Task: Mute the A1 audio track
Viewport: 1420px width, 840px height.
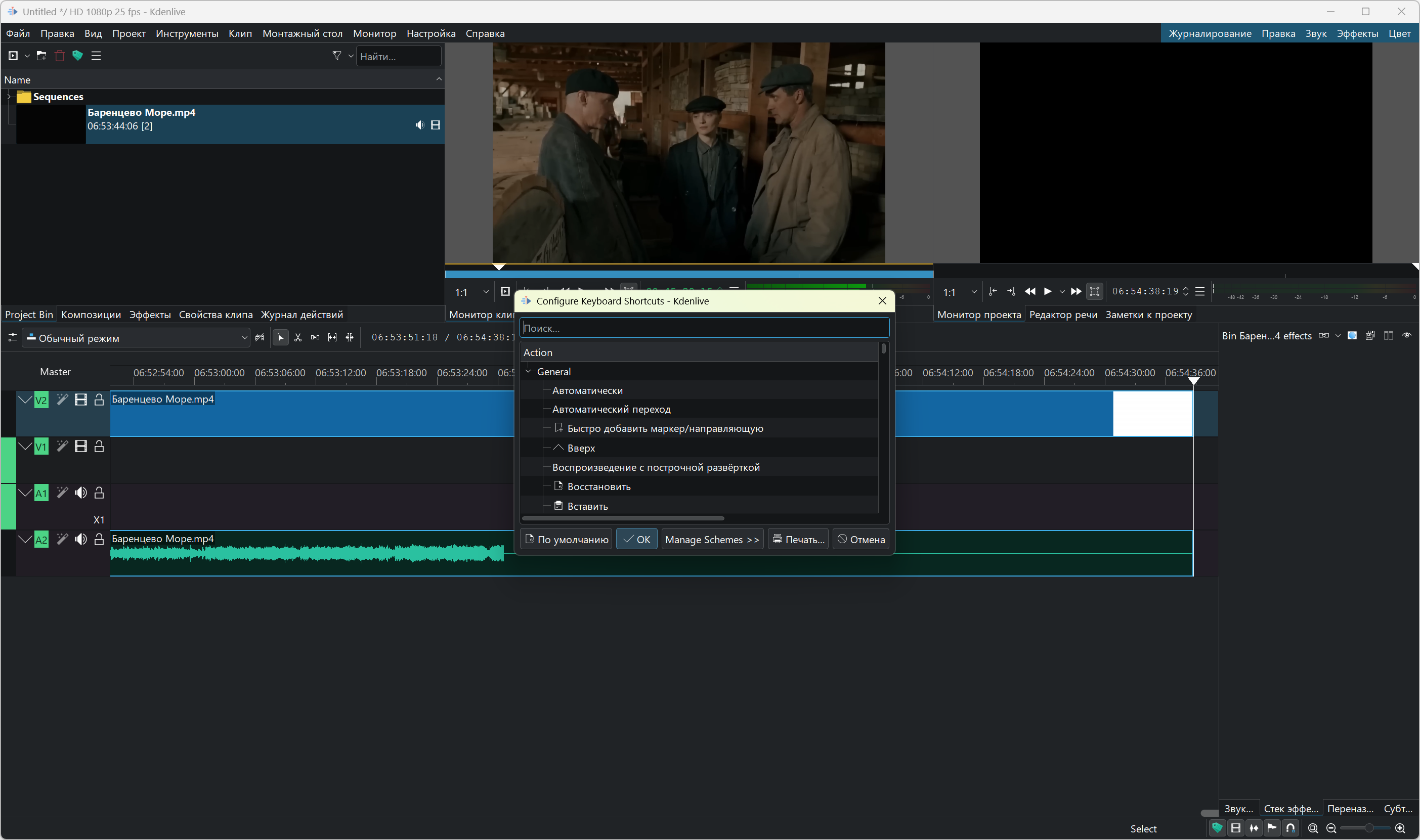Action: click(81, 493)
